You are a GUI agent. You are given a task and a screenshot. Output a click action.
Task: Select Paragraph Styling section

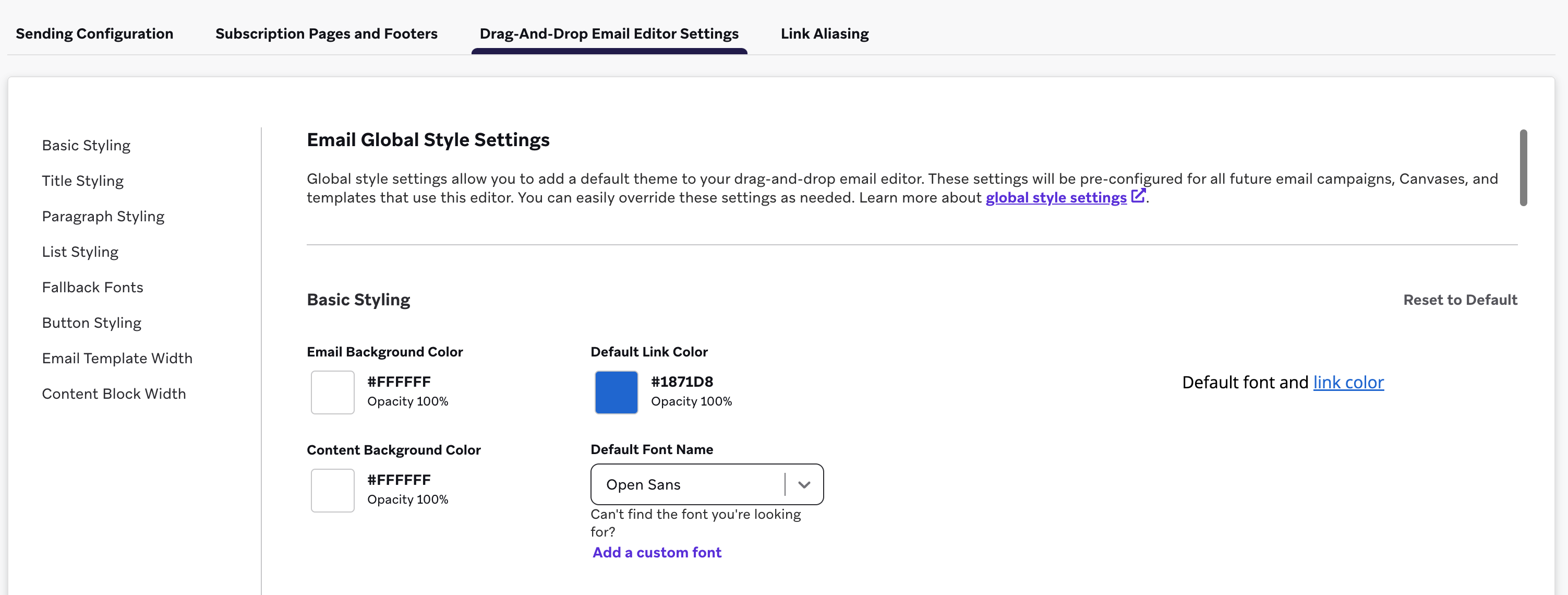[x=103, y=216]
